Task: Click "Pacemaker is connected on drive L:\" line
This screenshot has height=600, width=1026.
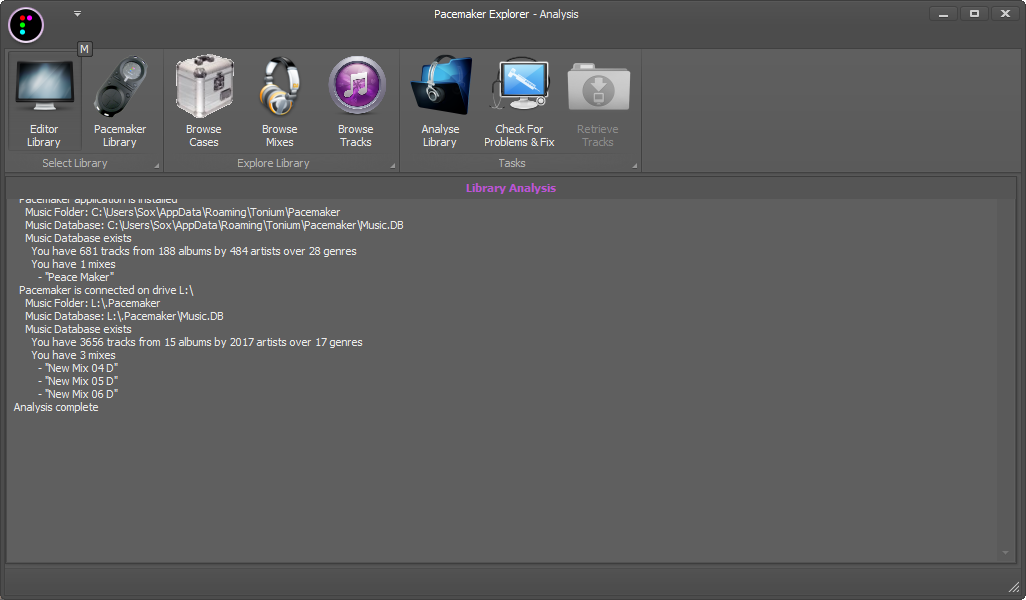Action: 106,290
